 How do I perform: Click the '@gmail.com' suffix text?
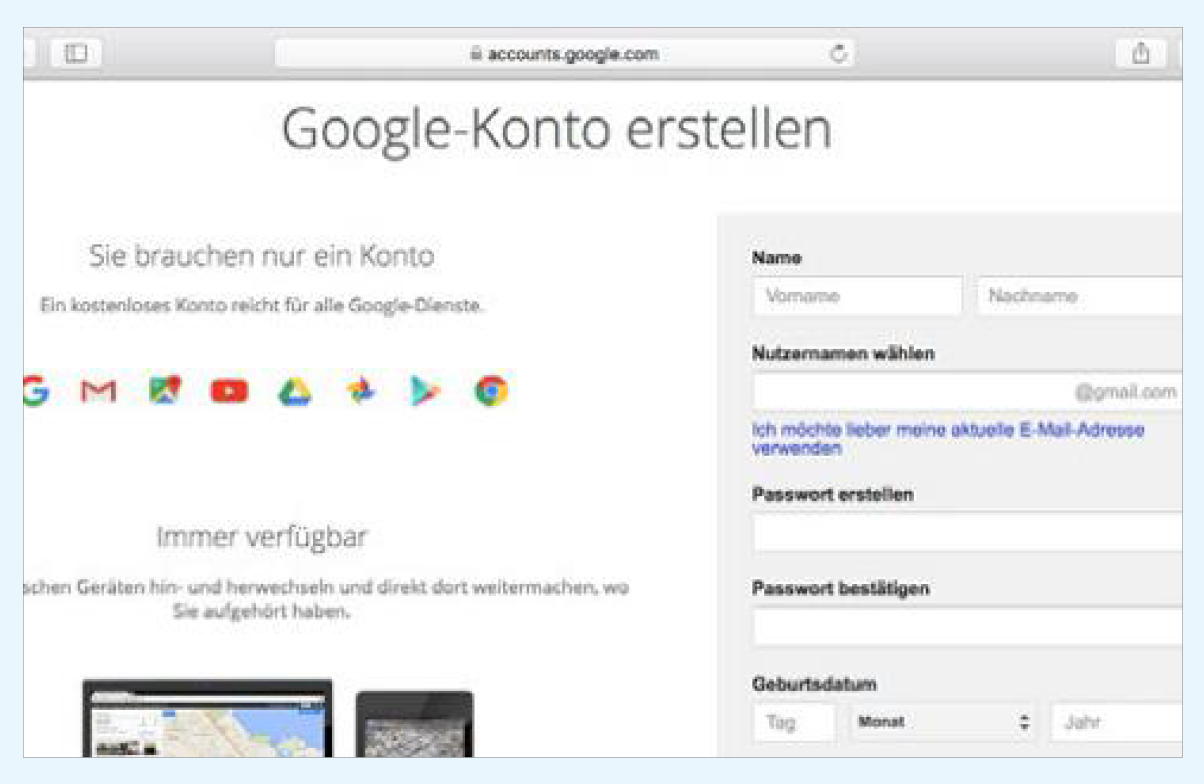[1126, 392]
